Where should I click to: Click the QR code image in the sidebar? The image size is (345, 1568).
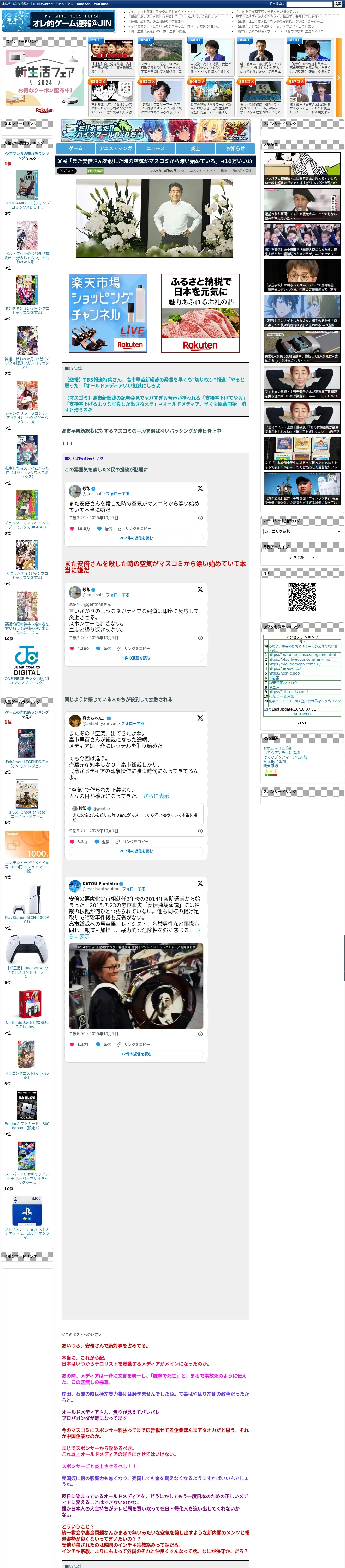[302, 597]
